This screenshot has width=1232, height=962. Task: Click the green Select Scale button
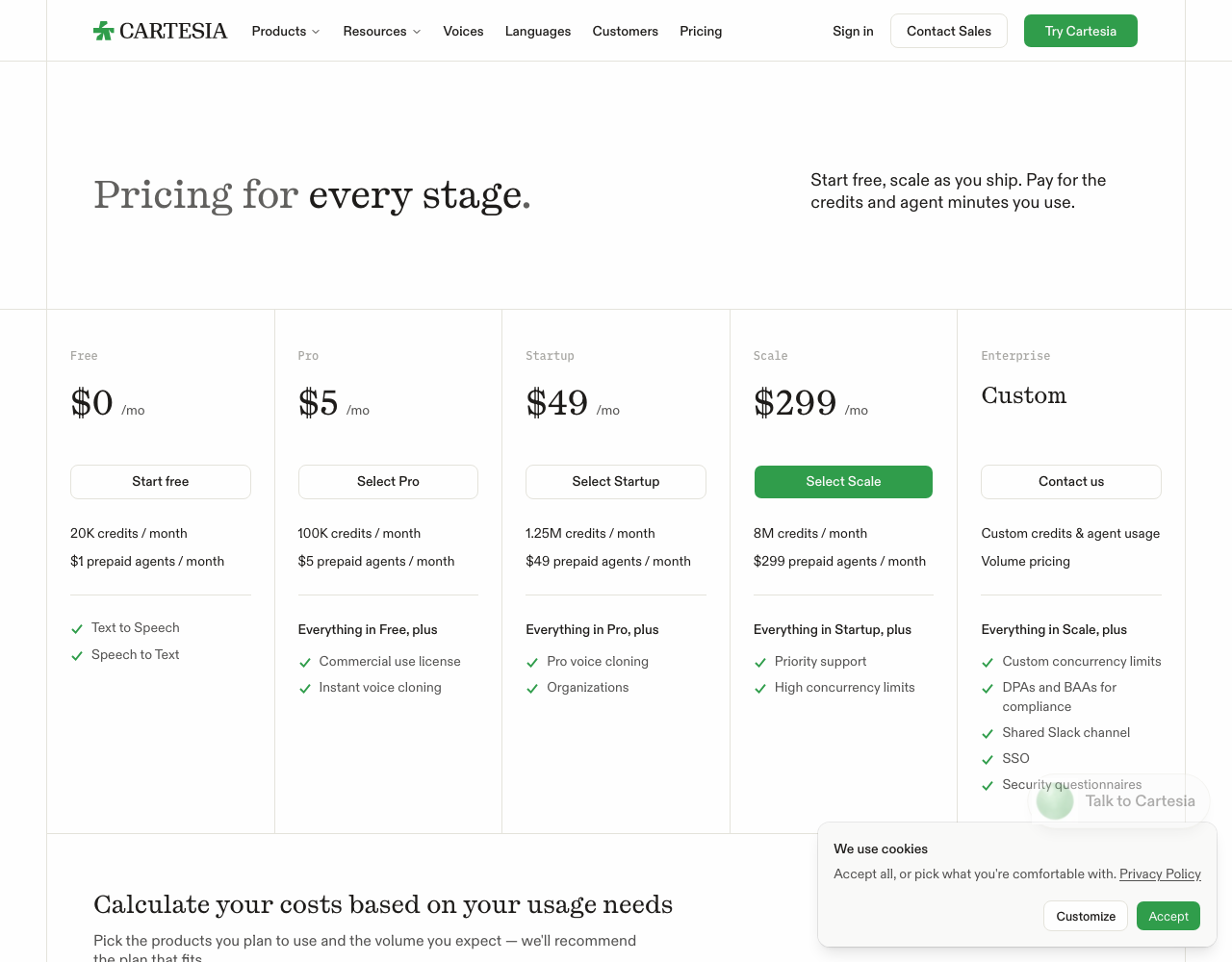(x=843, y=481)
